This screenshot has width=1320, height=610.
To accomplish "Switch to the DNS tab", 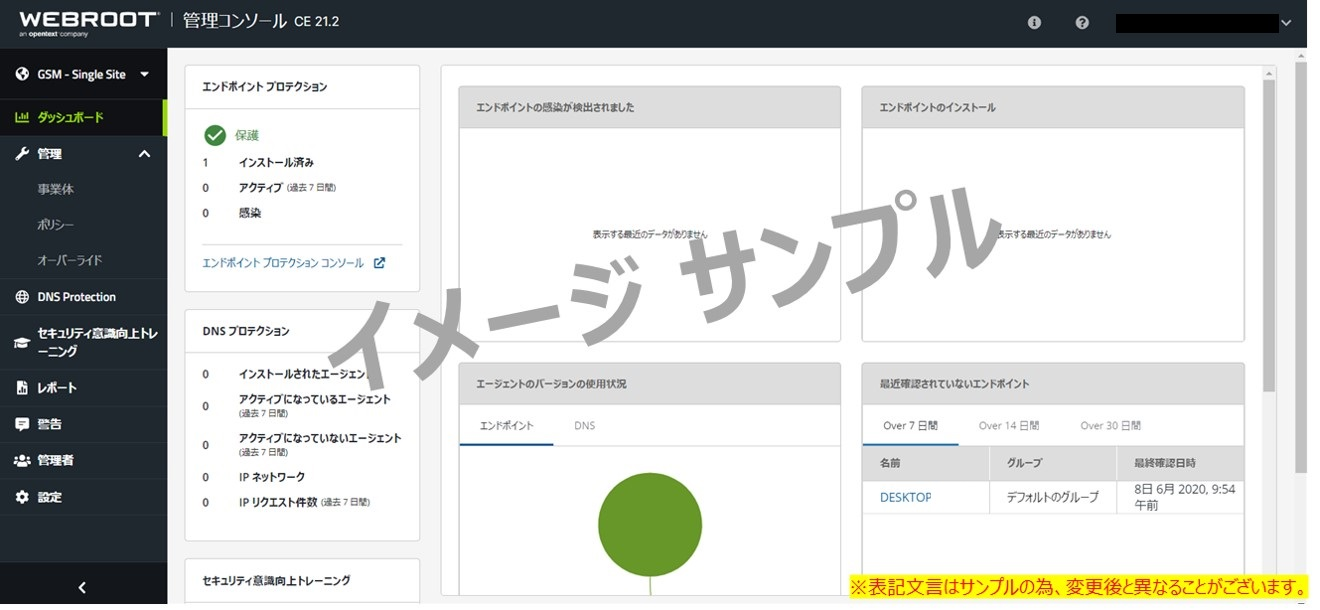I will click(584, 426).
